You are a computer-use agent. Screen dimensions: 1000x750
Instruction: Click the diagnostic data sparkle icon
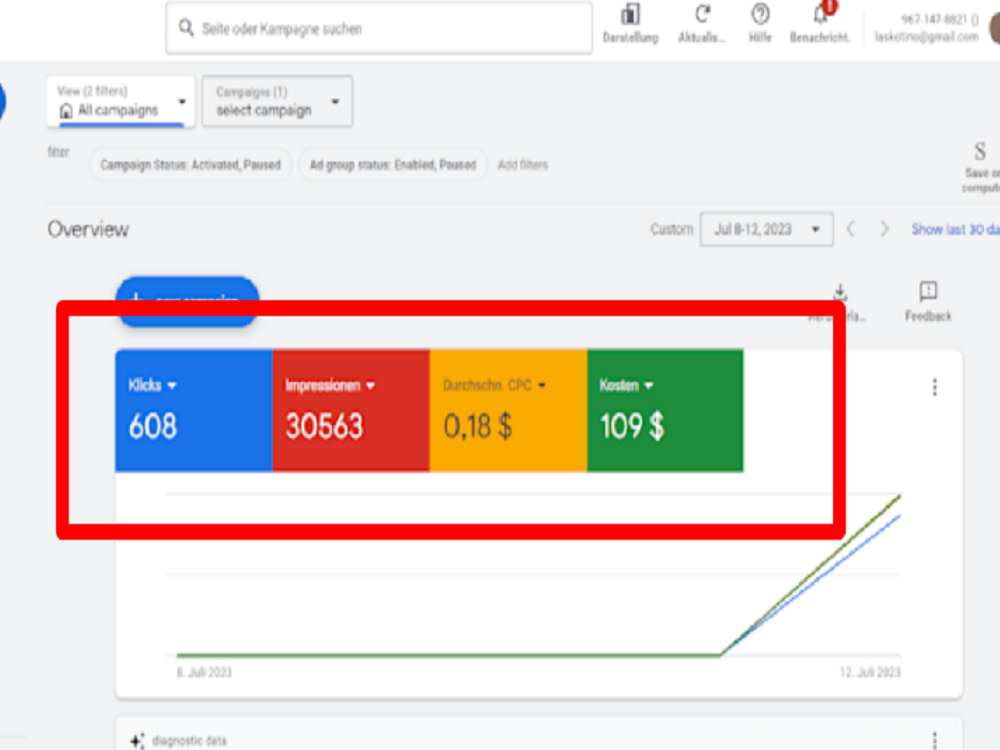tap(137, 740)
